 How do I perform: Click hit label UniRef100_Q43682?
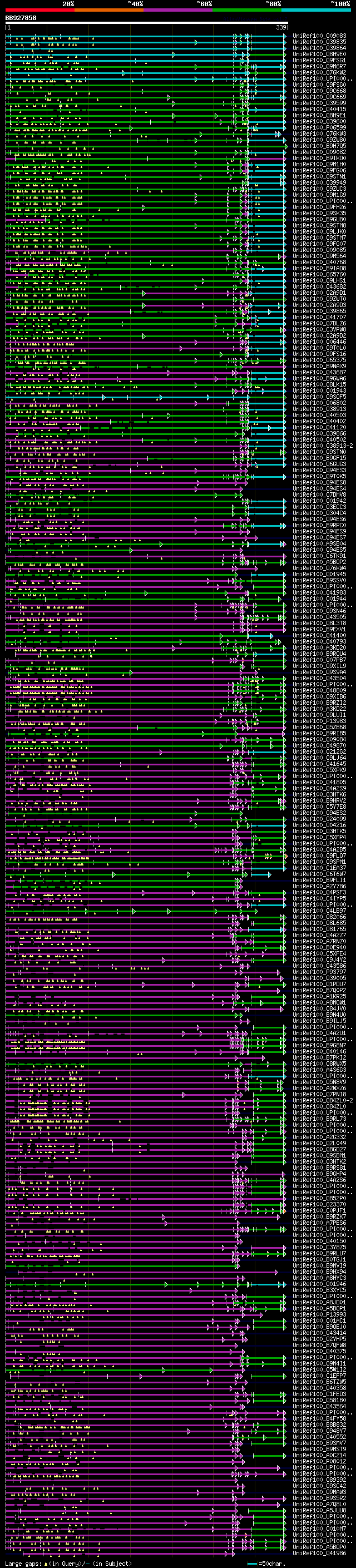(319, 286)
